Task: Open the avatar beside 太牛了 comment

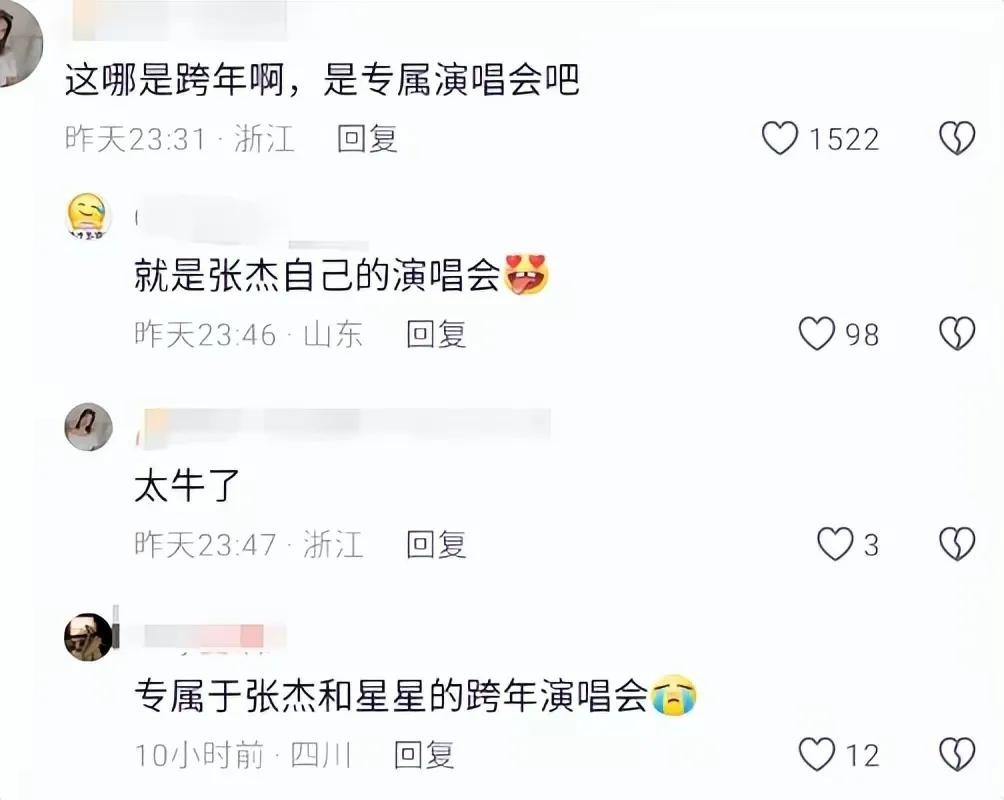Action: click(89, 427)
